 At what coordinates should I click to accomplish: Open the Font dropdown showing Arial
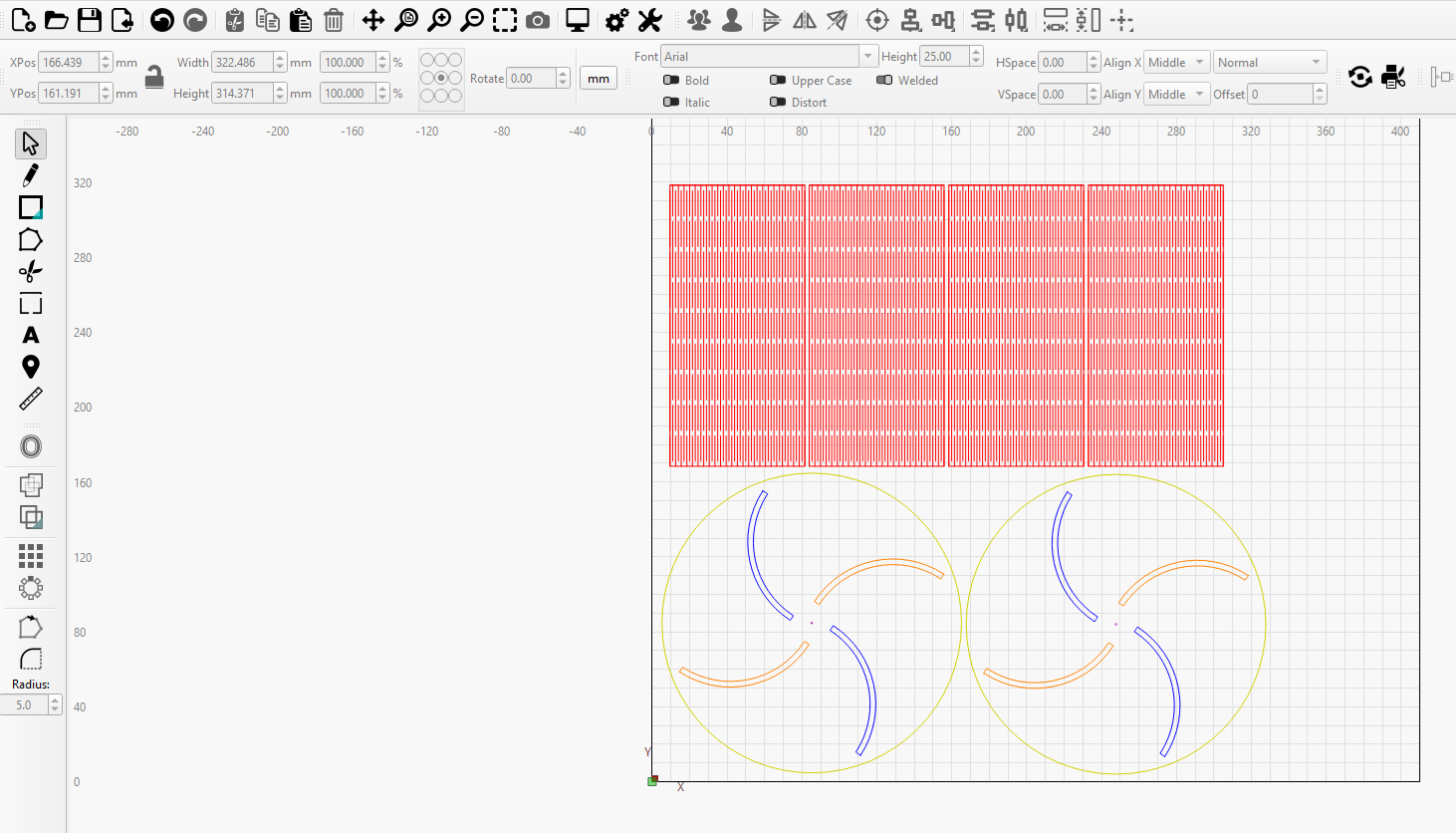(768, 57)
